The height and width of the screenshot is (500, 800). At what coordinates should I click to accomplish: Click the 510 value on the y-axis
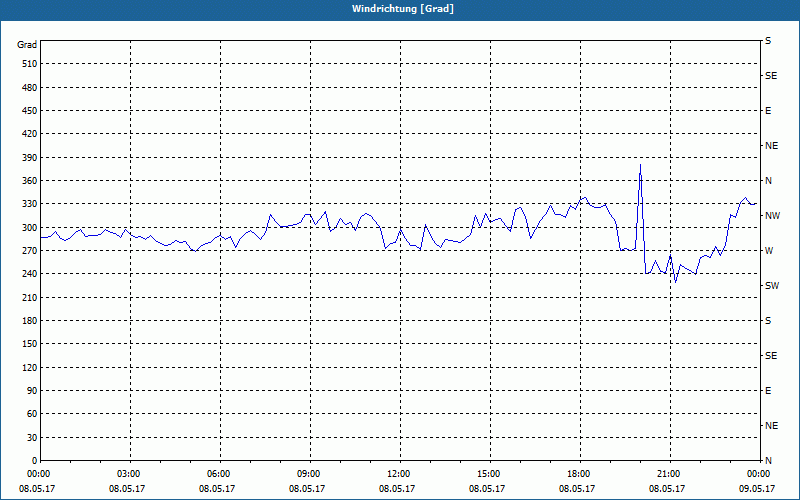tap(30, 64)
